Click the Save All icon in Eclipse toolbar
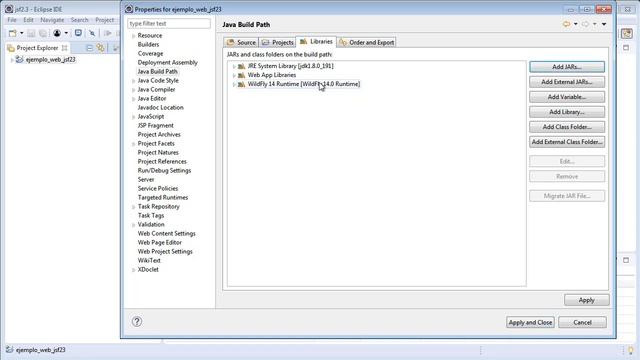Viewport: 640px width, 360px height. [42, 33]
